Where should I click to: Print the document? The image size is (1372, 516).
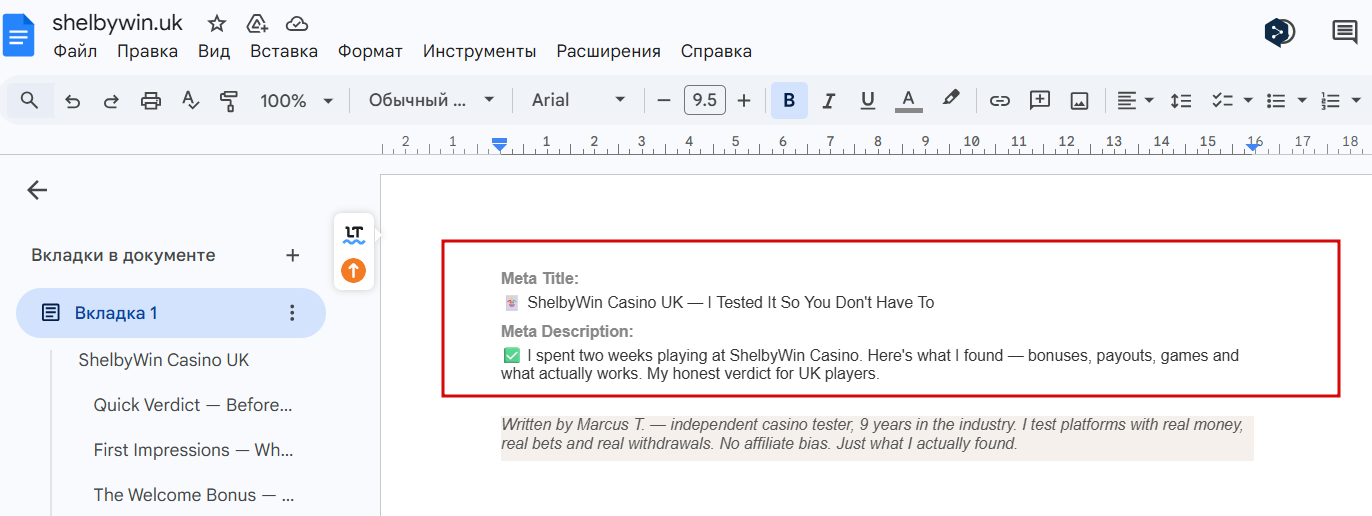150,100
